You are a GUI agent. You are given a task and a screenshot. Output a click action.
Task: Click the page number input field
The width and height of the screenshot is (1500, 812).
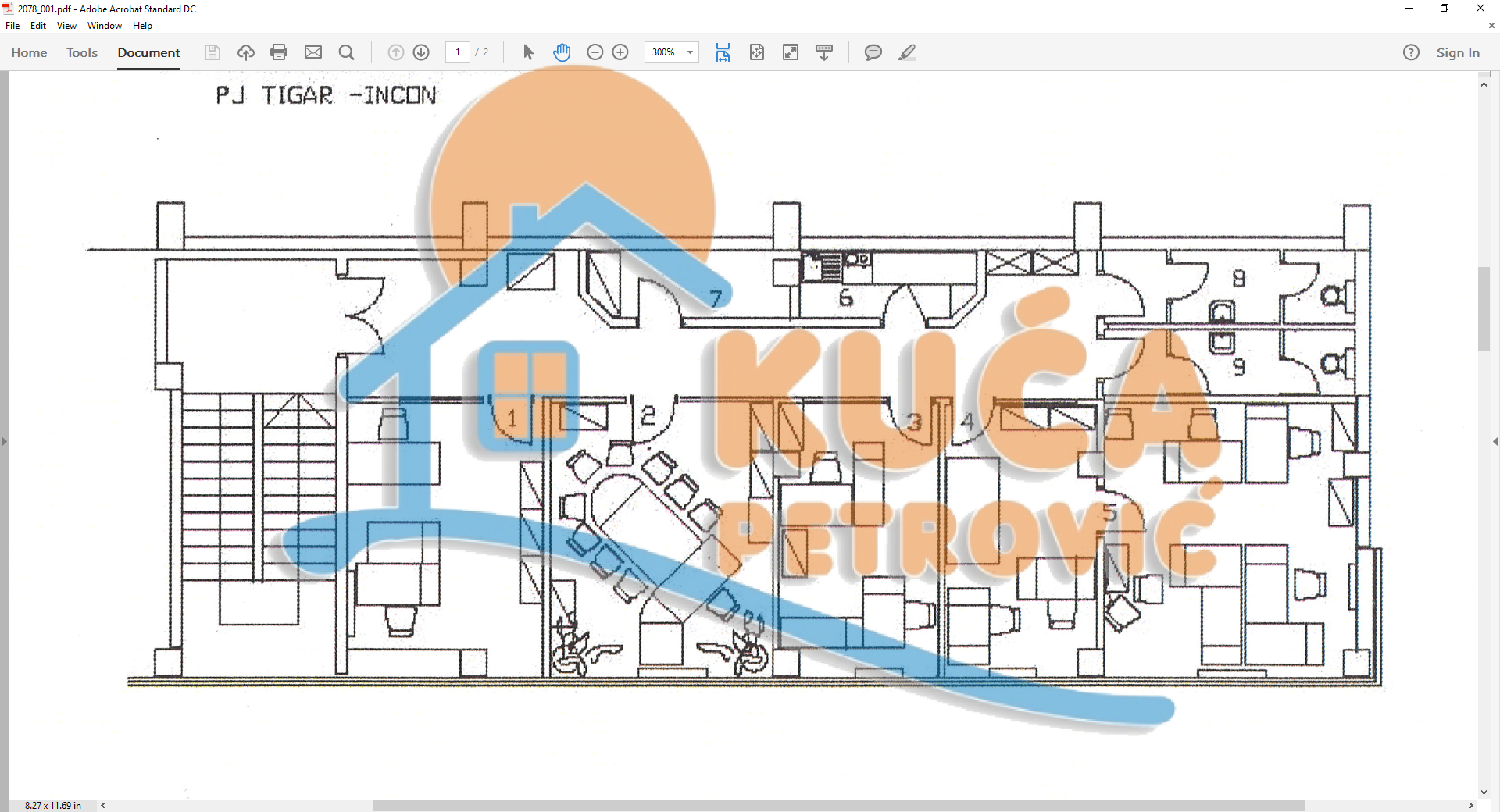pyautogui.click(x=458, y=52)
